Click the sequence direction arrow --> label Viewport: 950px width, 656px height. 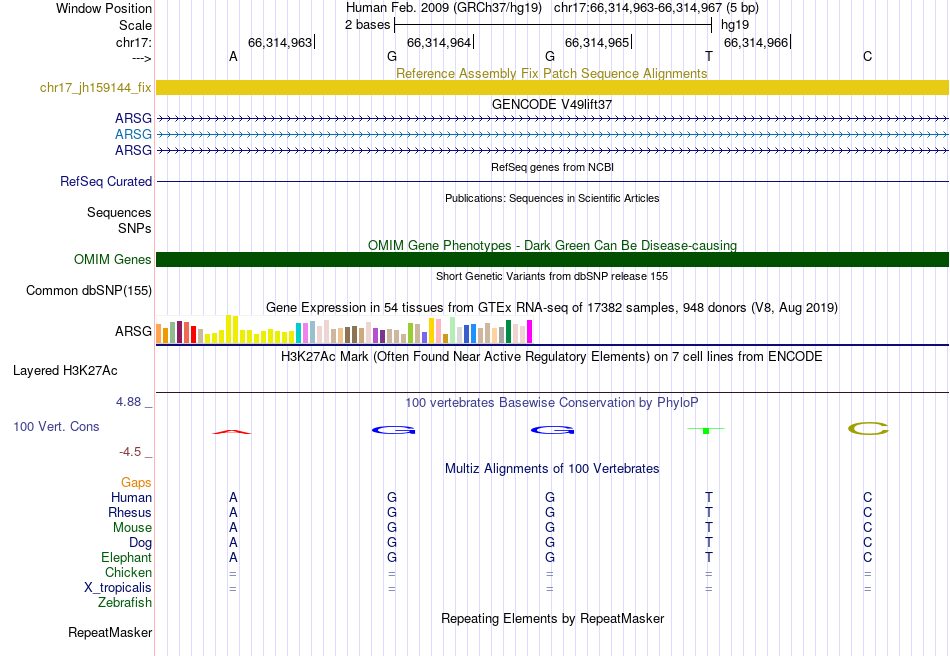pos(142,58)
